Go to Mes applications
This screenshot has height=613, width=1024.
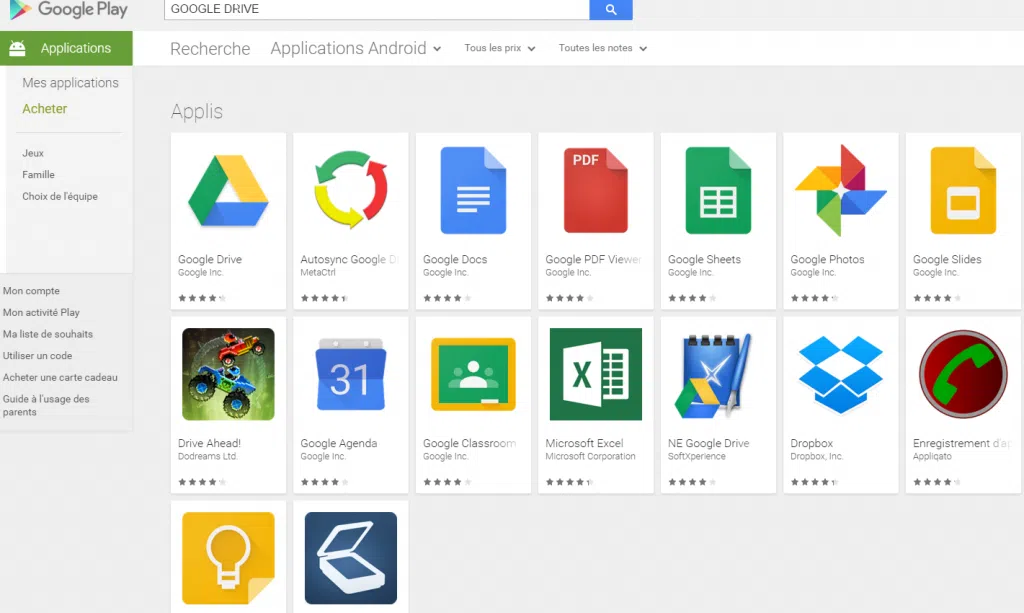[x=71, y=83]
